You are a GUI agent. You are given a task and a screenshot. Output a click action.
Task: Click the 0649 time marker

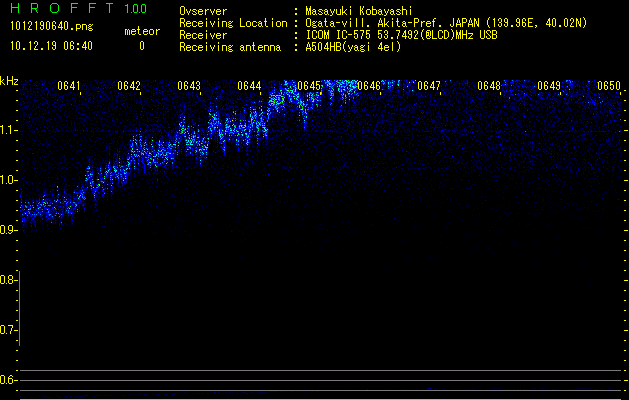(x=549, y=86)
